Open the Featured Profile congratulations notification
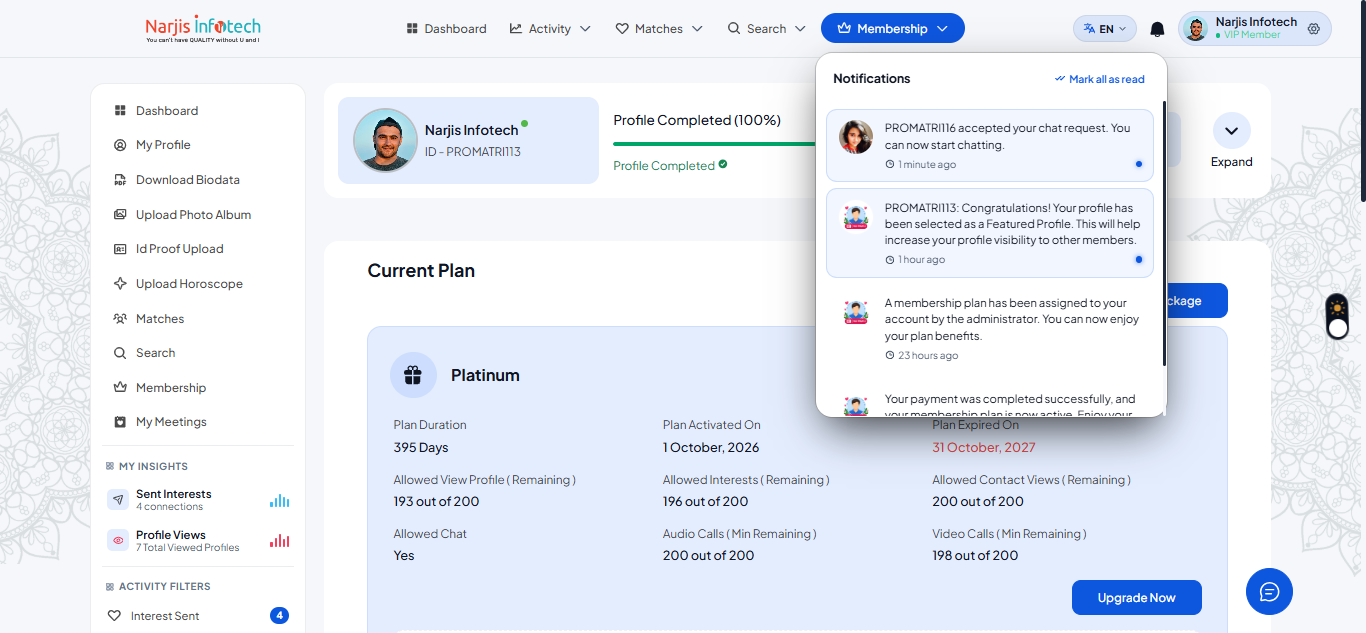 tap(990, 233)
